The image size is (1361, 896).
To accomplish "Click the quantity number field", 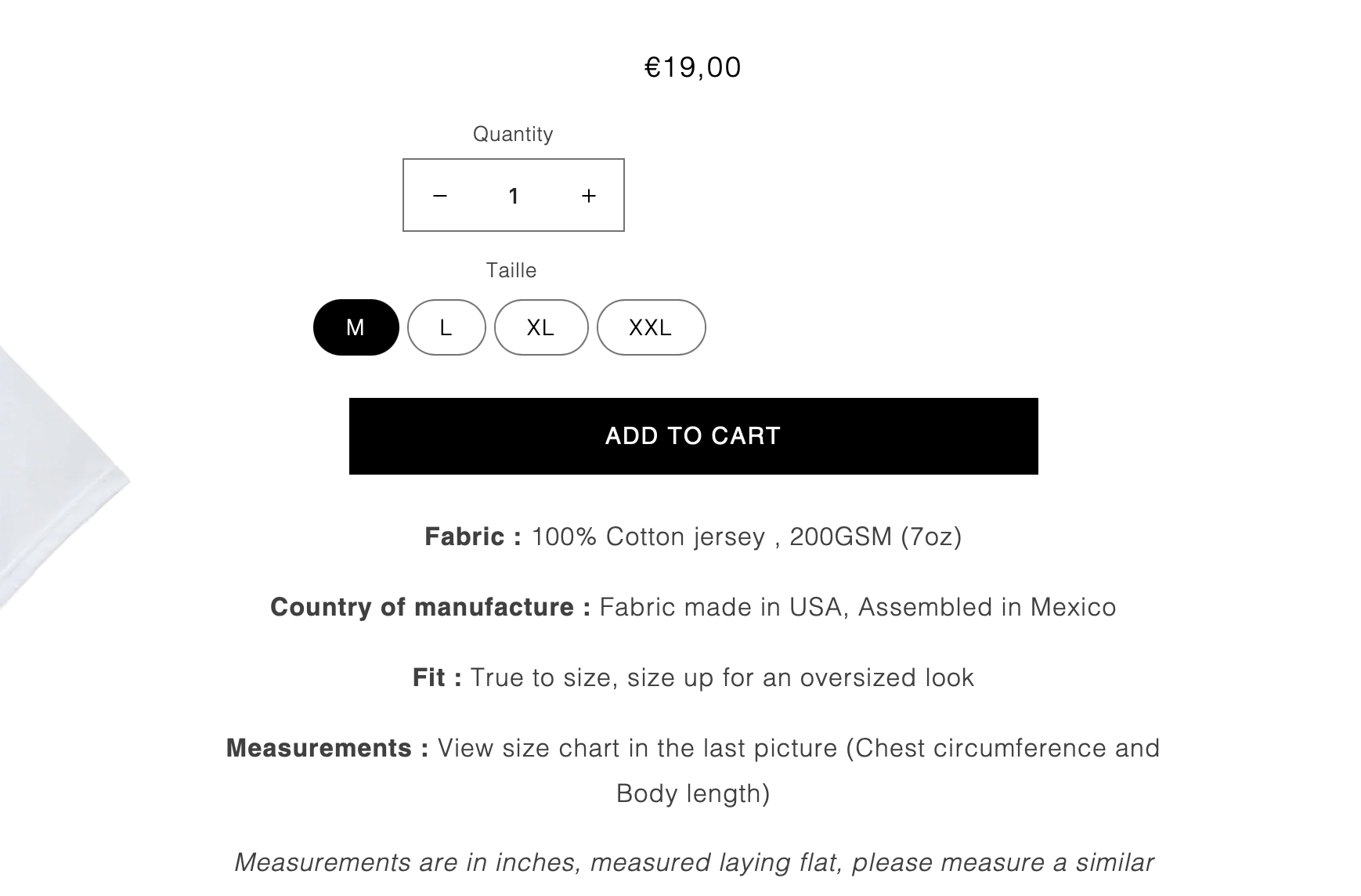I will [514, 195].
